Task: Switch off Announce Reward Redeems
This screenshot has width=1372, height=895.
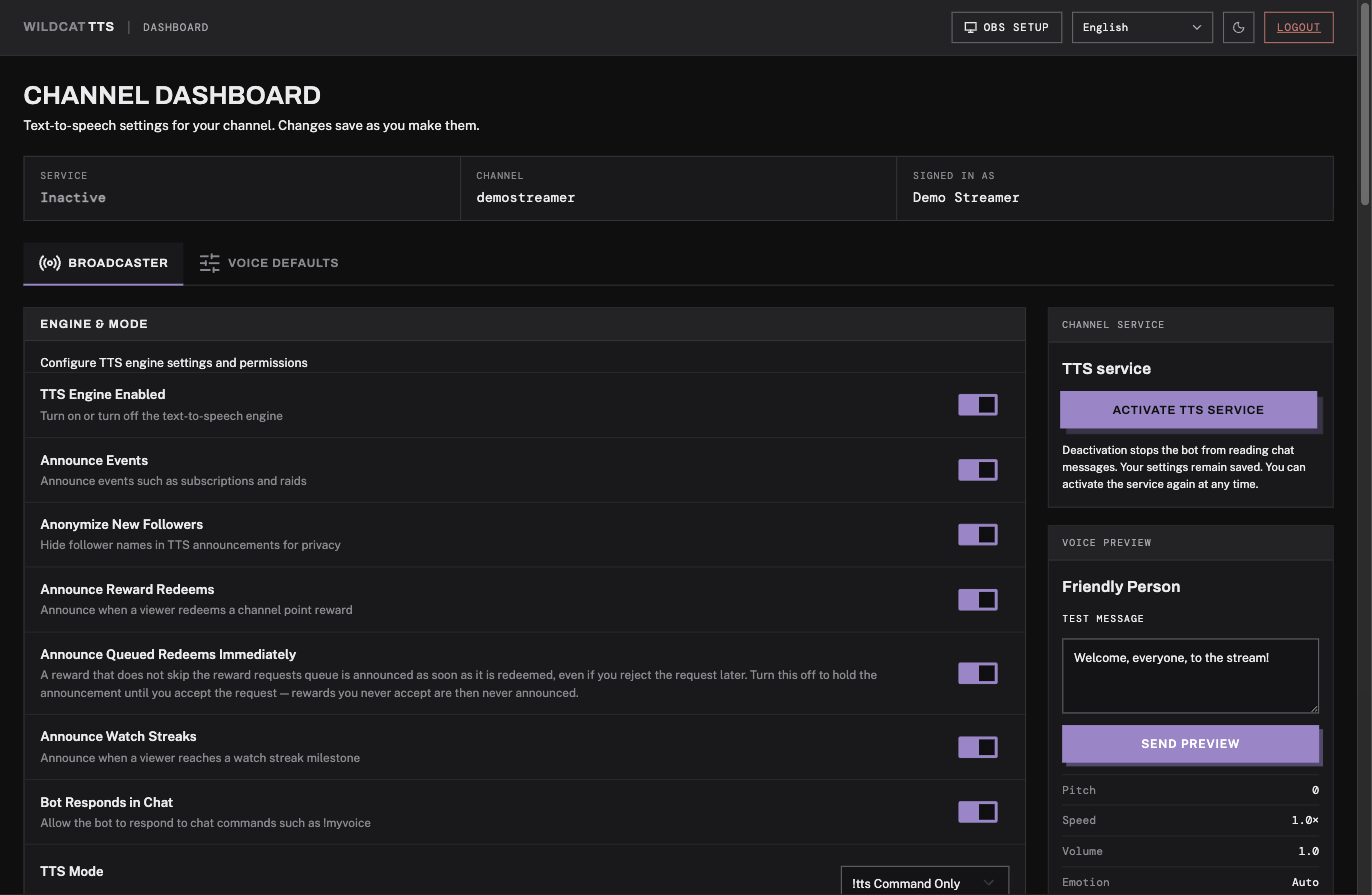Action: click(x=978, y=600)
